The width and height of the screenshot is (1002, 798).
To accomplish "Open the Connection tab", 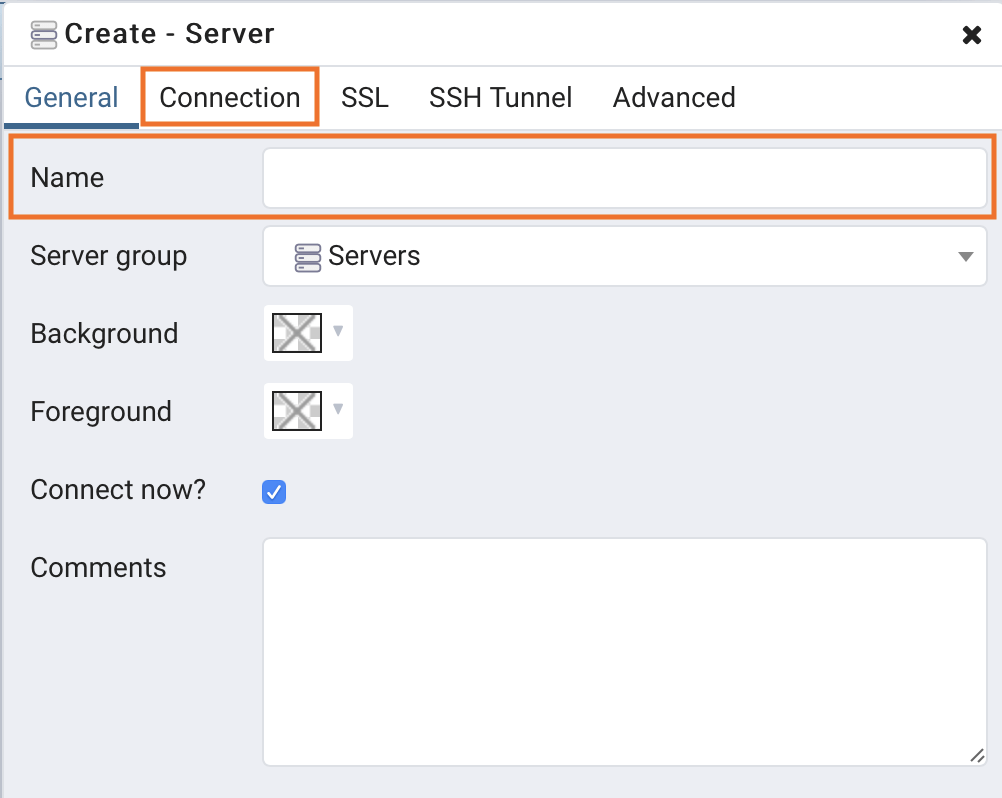I will pos(230,98).
